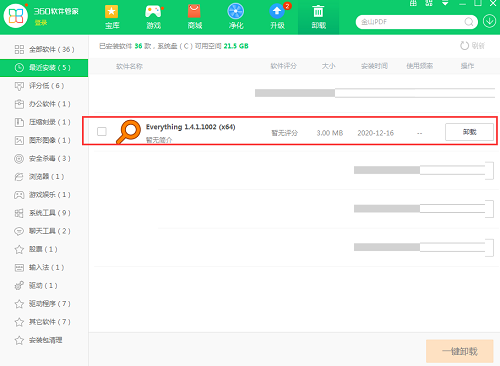The image size is (500, 366).
Task: Click the 刷新 refresh icon
Action: (464, 46)
